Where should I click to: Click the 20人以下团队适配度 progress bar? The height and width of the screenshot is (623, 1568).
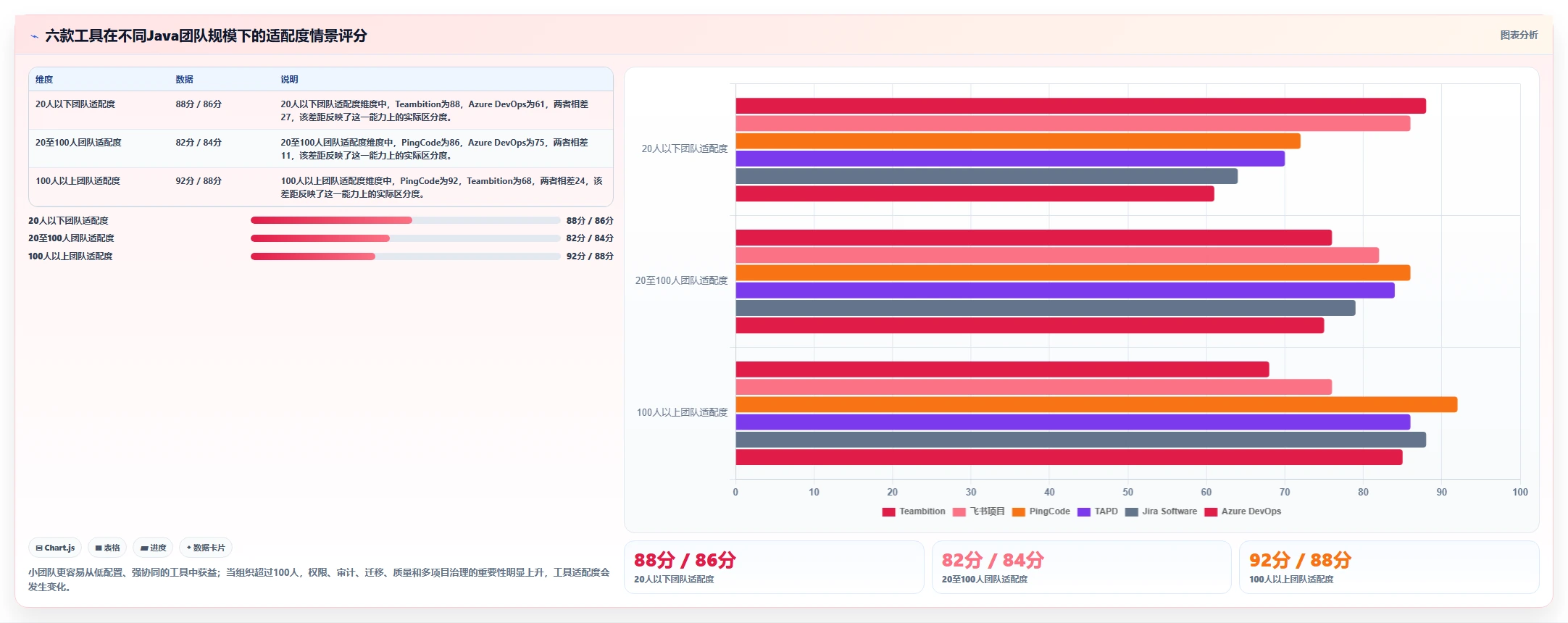pyautogui.click(x=405, y=220)
